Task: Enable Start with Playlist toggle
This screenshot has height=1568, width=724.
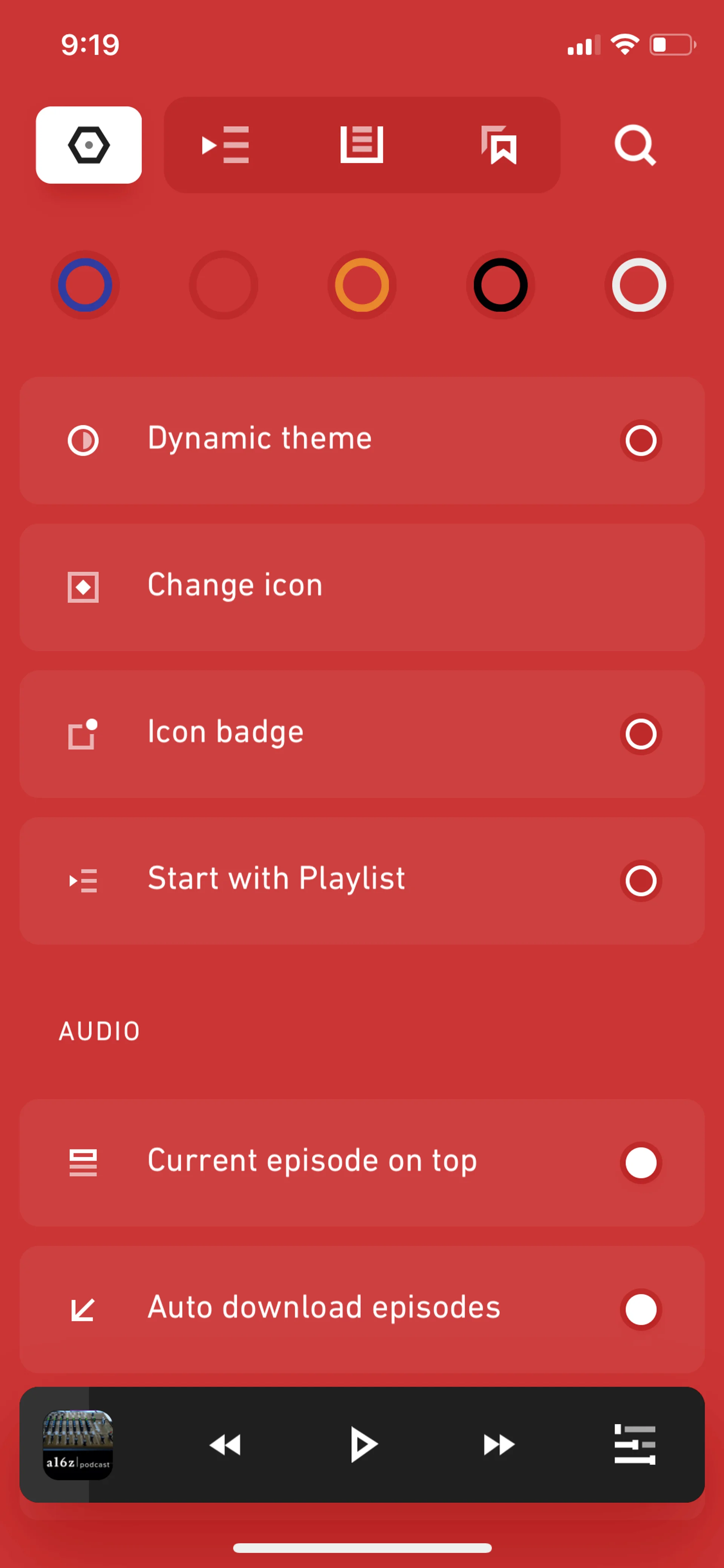Action: coord(641,880)
